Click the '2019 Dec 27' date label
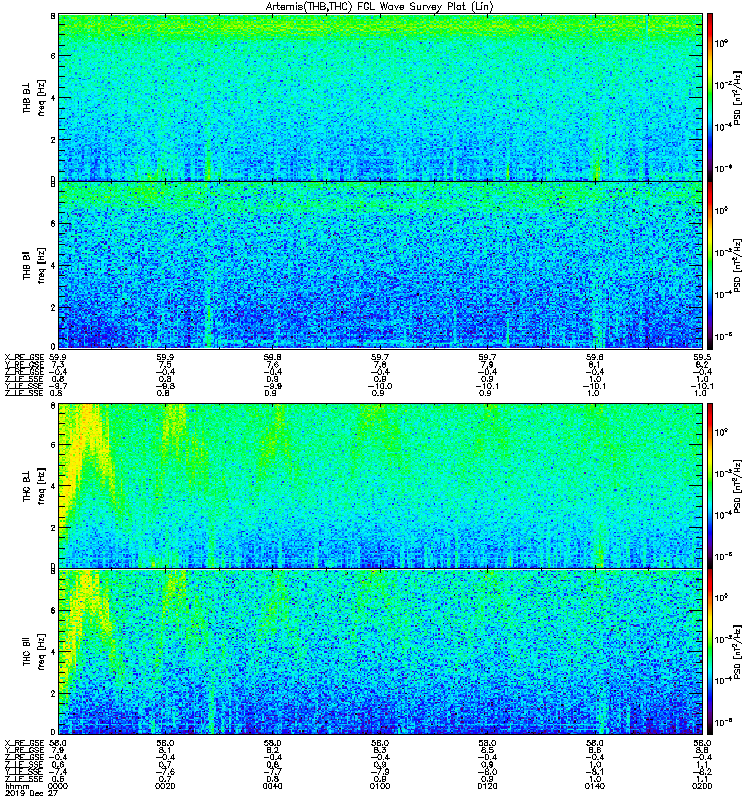The height and width of the screenshot is (800, 750). [31, 793]
